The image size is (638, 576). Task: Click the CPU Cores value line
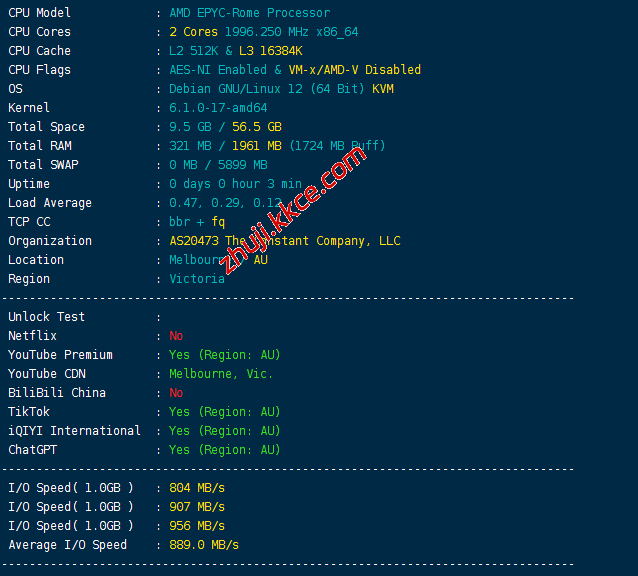(263, 32)
